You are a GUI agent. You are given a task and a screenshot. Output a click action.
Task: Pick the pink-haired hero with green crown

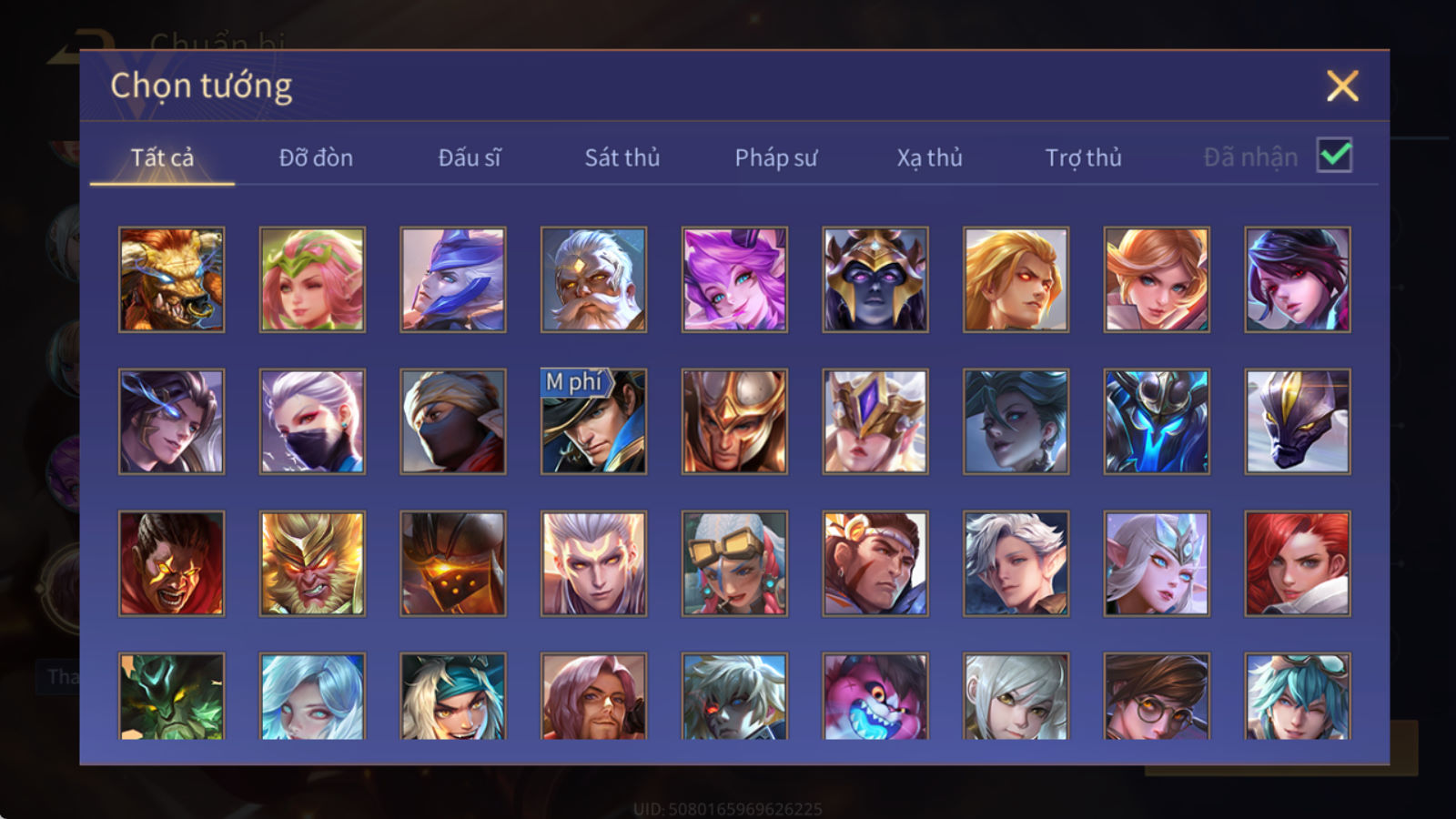coord(312,279)
